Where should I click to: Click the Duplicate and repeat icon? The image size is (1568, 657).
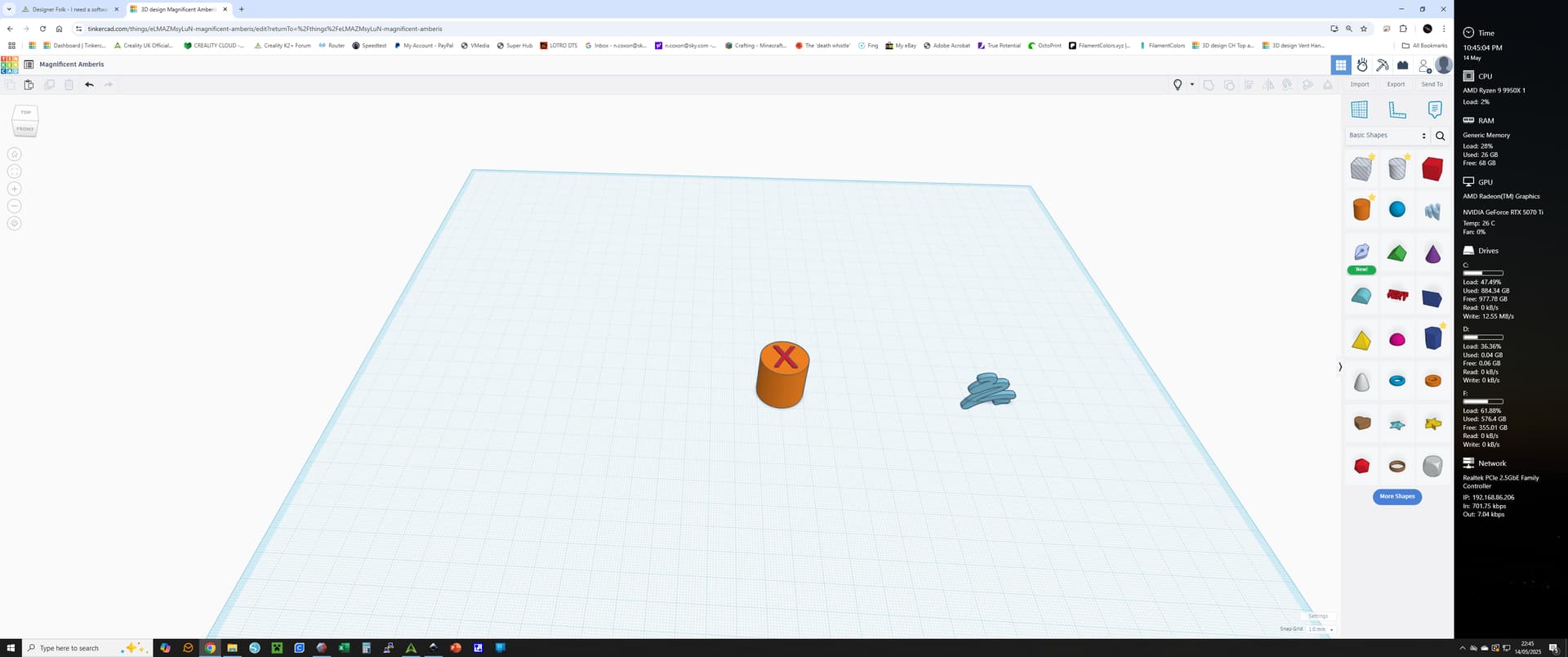[49, 85]
